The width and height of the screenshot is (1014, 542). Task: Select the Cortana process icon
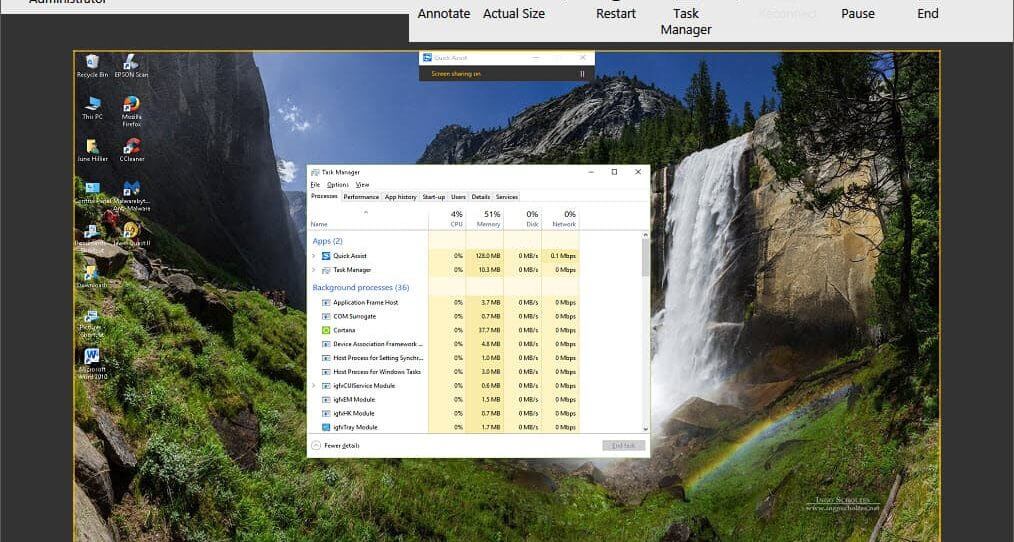(326, 330)
